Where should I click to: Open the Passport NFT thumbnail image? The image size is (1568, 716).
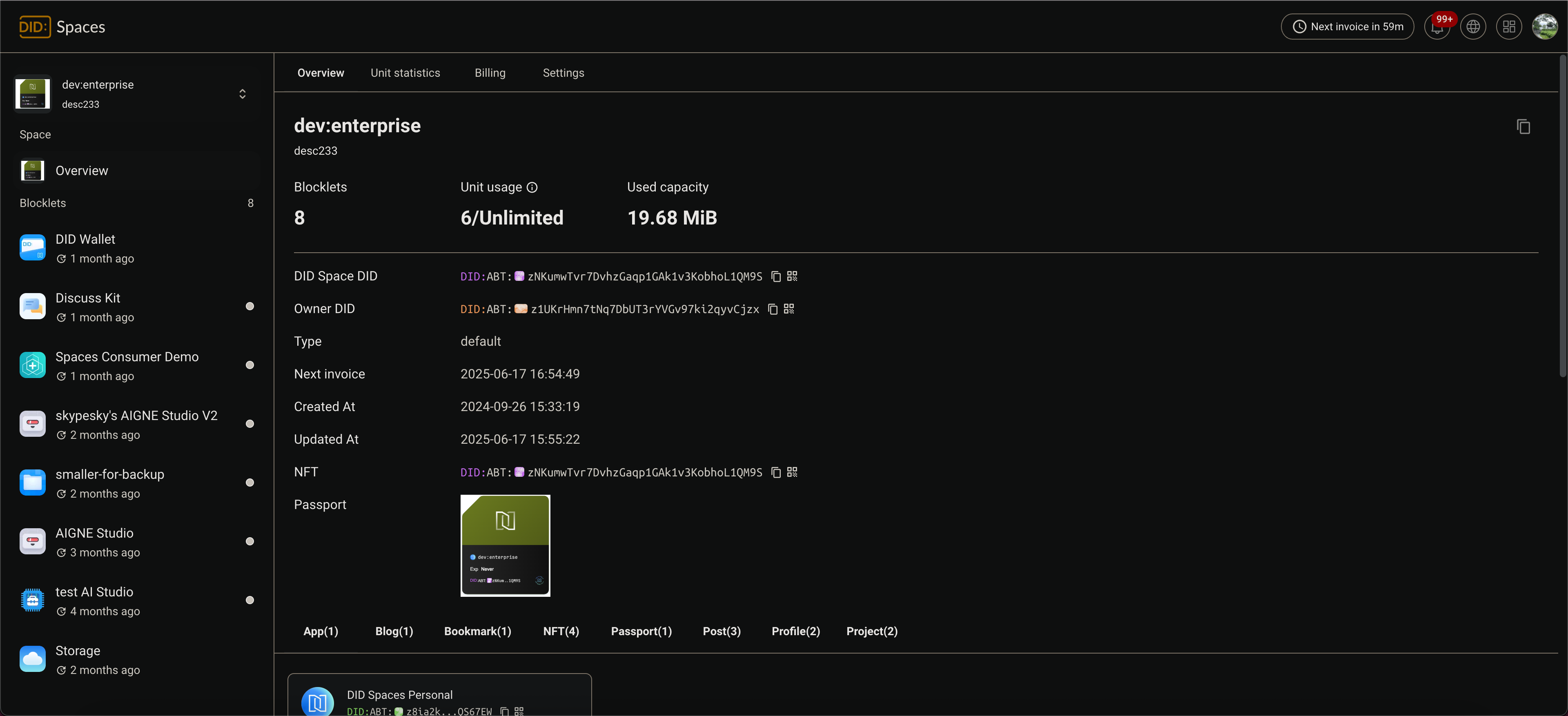point(505,546)
